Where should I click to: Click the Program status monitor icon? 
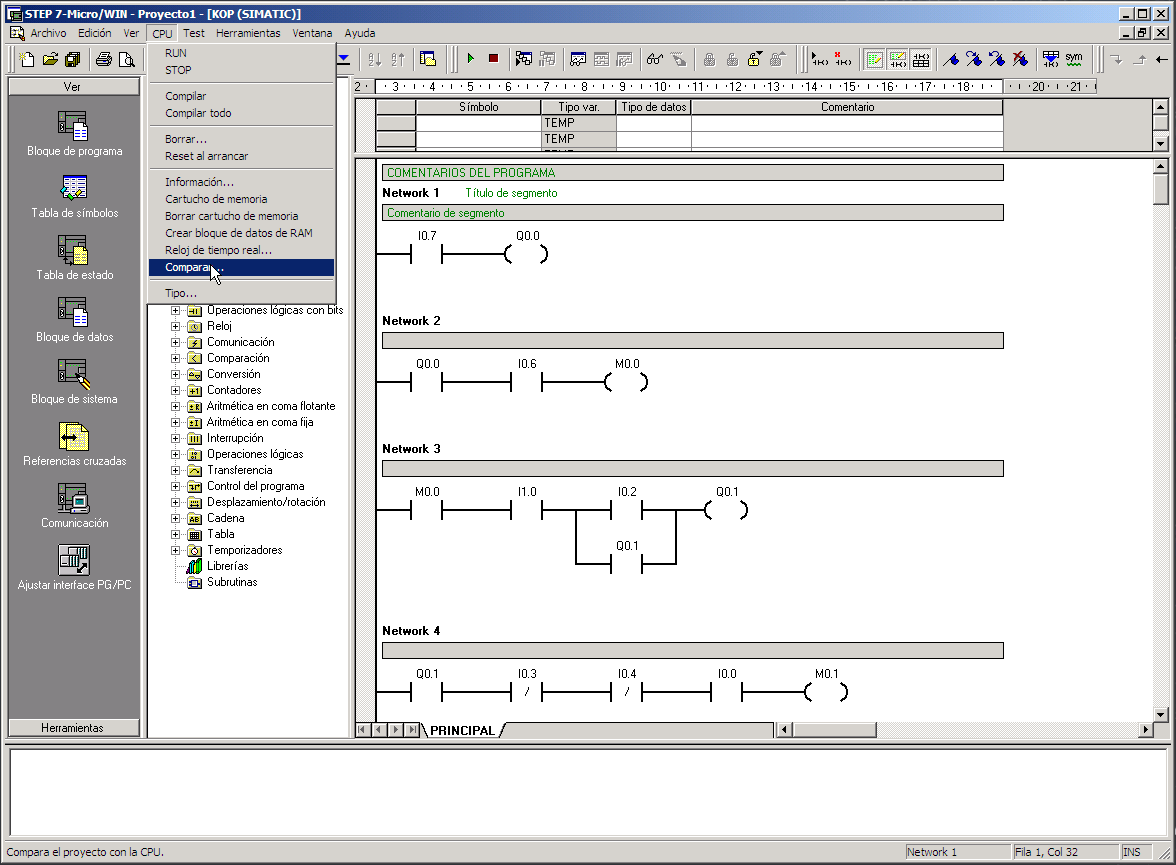(x=524, y=59)
